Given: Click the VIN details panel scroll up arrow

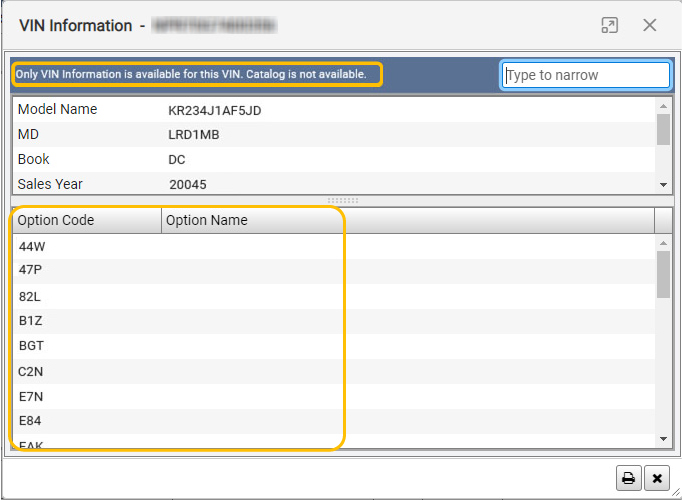Looking at the screenshot, I should (x=664, y=104).
